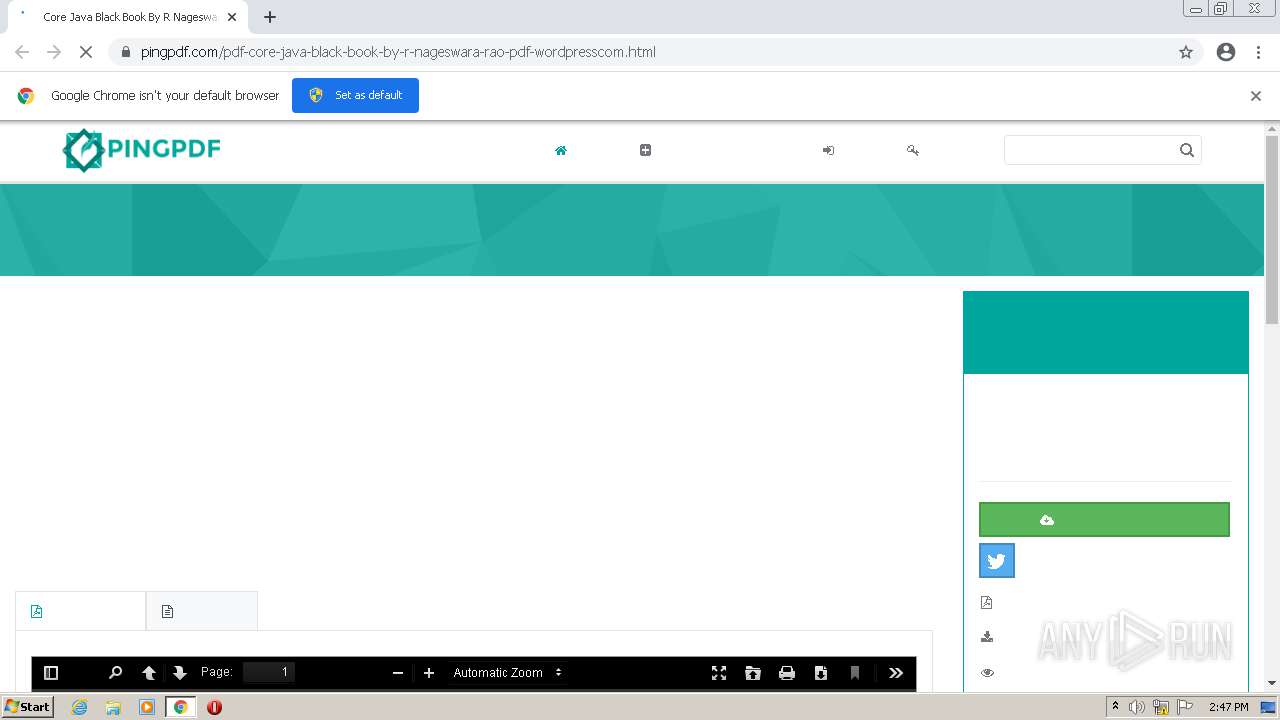Zoom in on the PDF viewer
Viewport: 1280px width, 720px height.
click(429, 673)
